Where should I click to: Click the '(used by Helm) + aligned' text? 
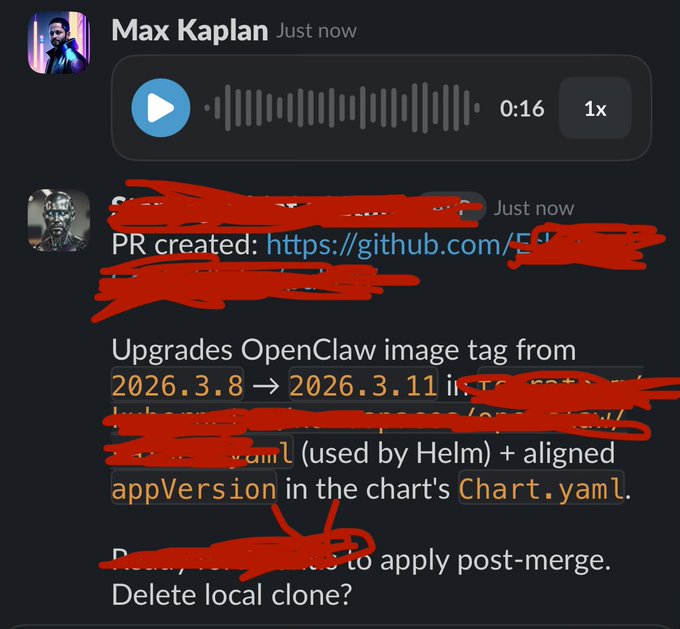coord(458,454)
